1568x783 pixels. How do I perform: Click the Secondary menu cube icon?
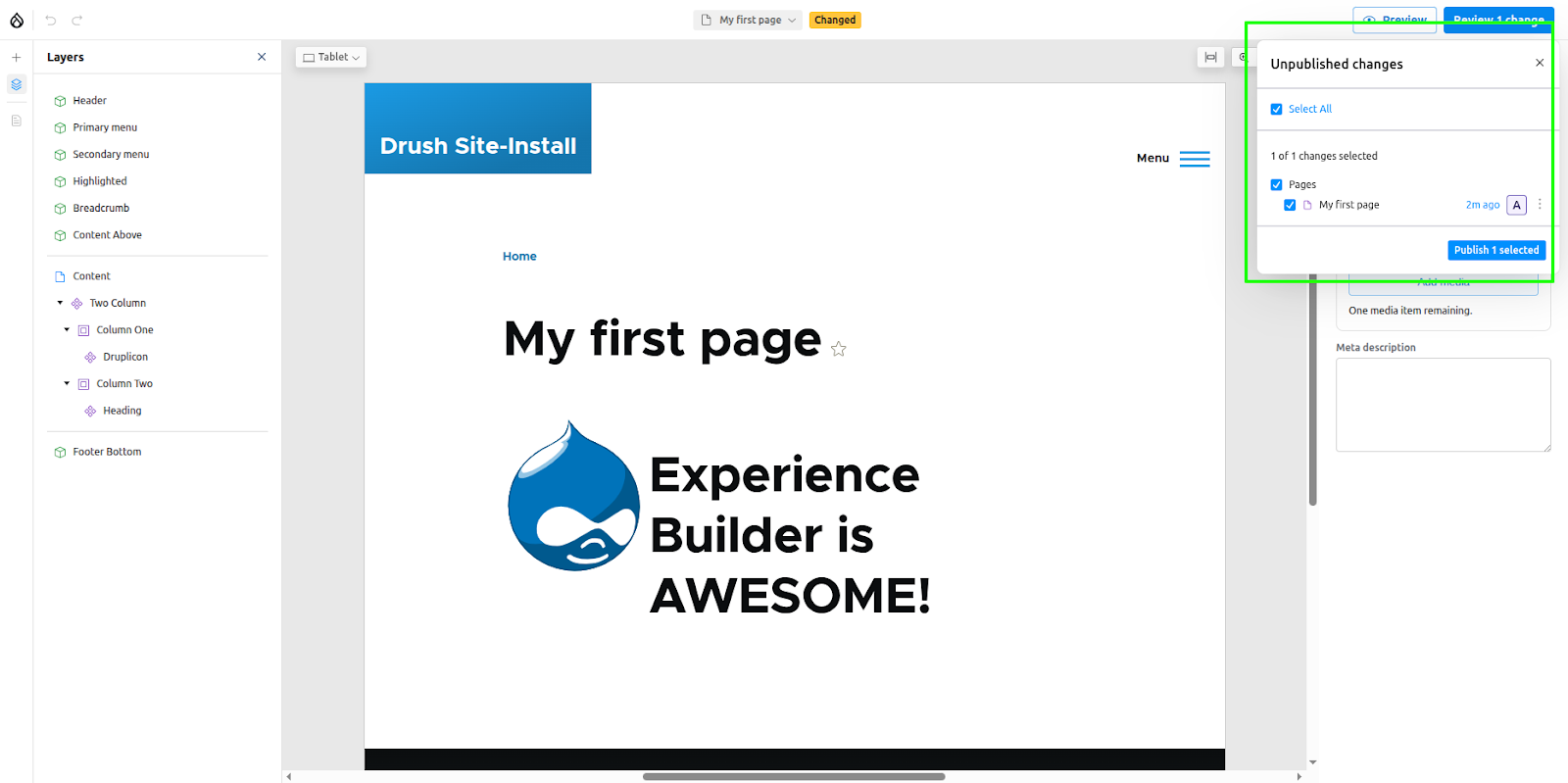coord(60,155)
